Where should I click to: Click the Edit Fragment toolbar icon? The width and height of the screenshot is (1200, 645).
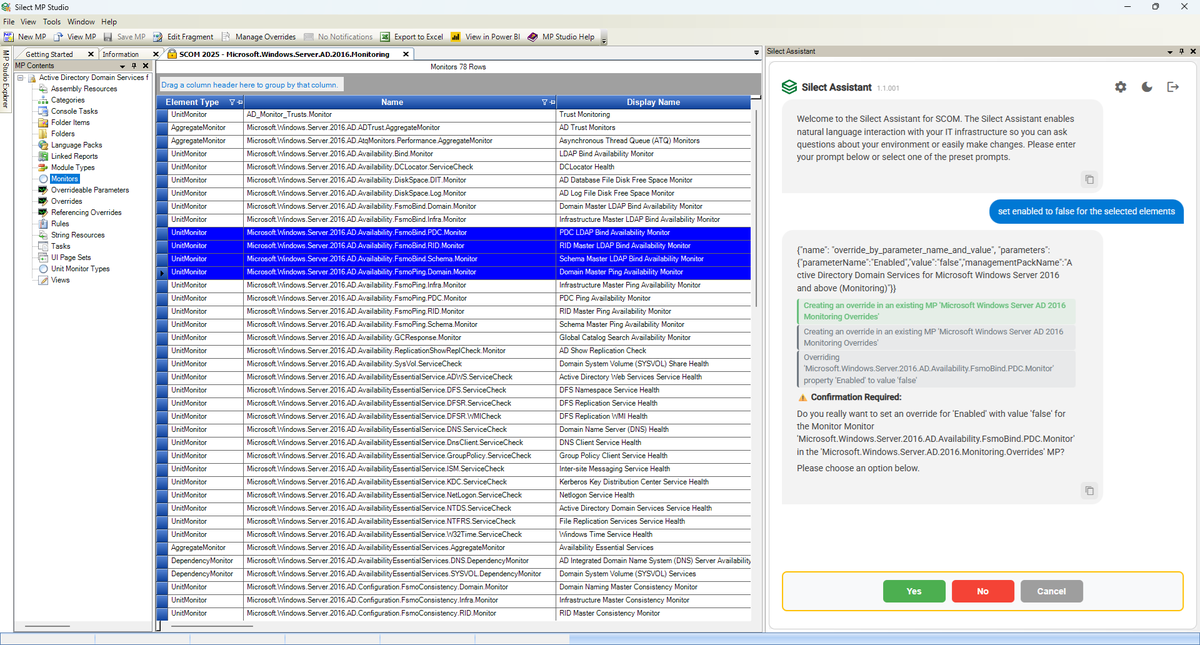click(x=159, y=37)
